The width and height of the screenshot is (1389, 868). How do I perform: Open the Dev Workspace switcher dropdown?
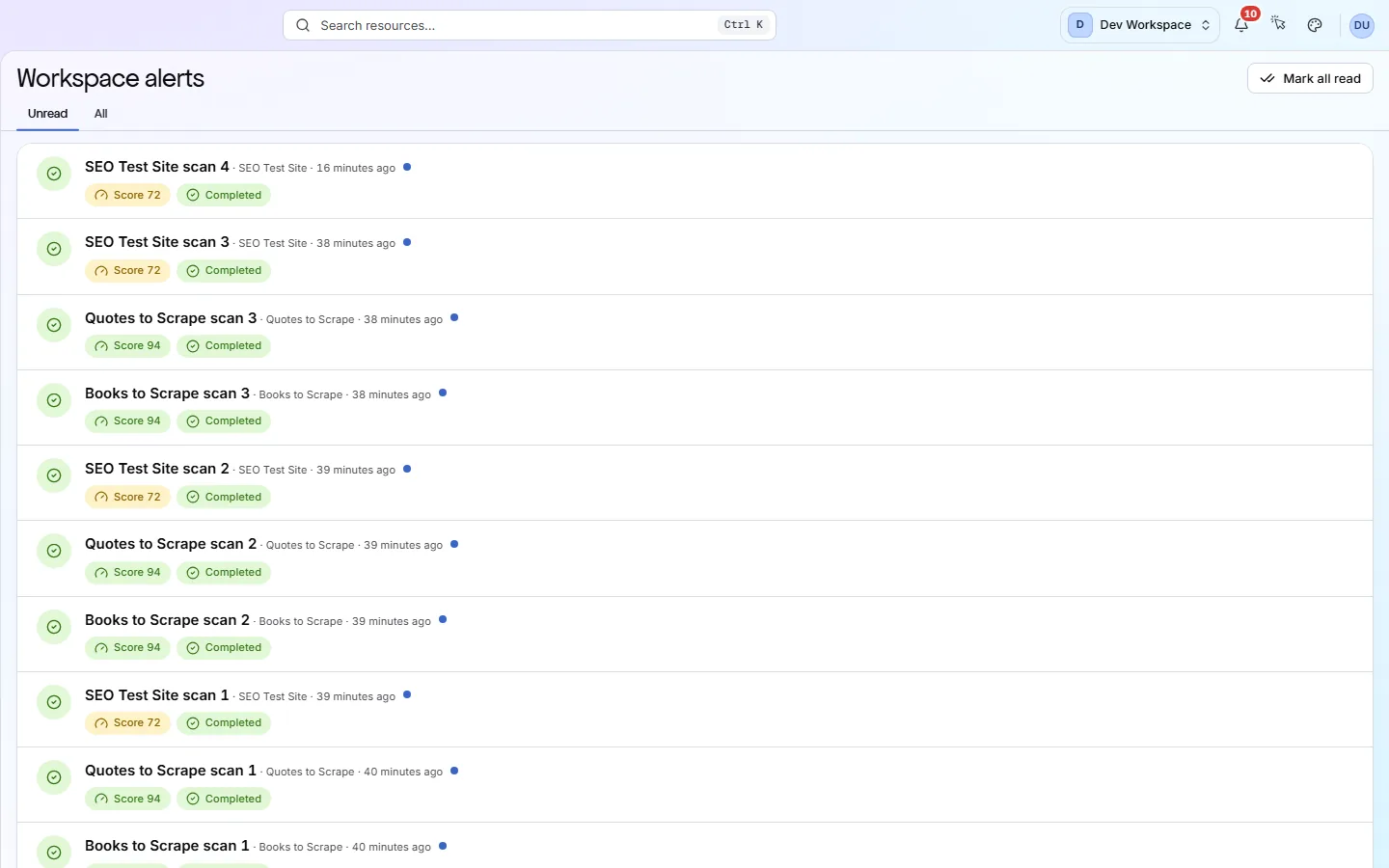(1140, 25)
